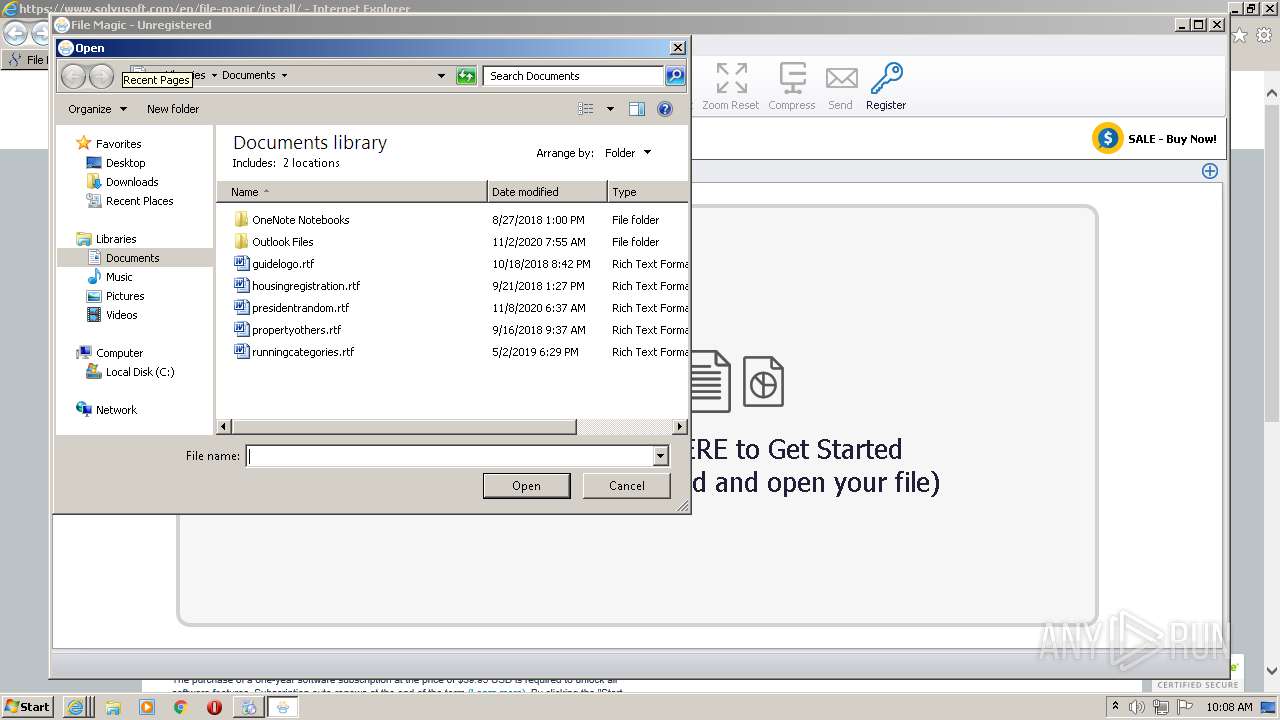Click the pie chart file icon
The image size is (1280, 720).
(763, 381)
